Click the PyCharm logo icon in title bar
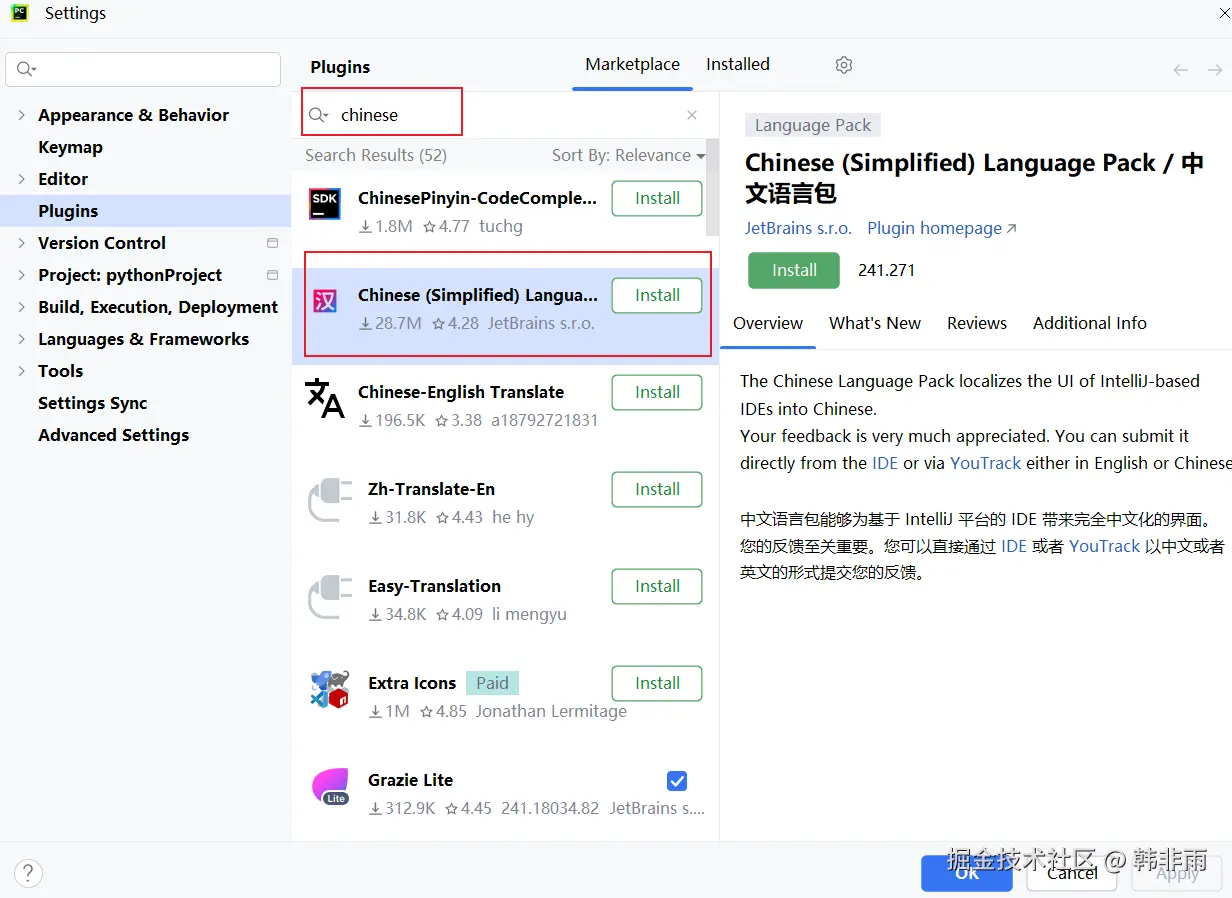 19,13
